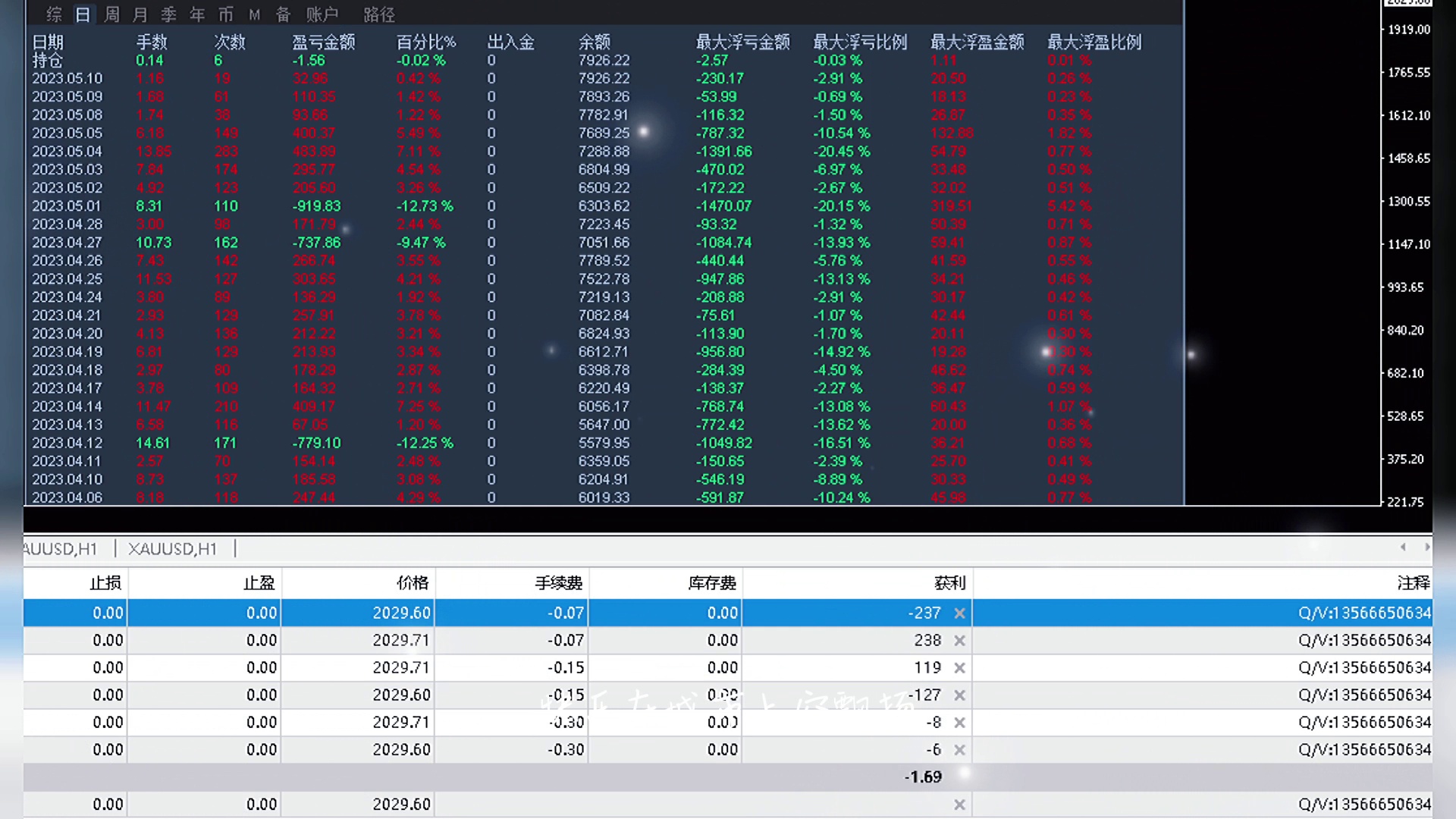This screenshot has height=819, width=1456.
Task: Switch to the 周 (weekly) statistics tab
Action: click(x=111, y=14)
